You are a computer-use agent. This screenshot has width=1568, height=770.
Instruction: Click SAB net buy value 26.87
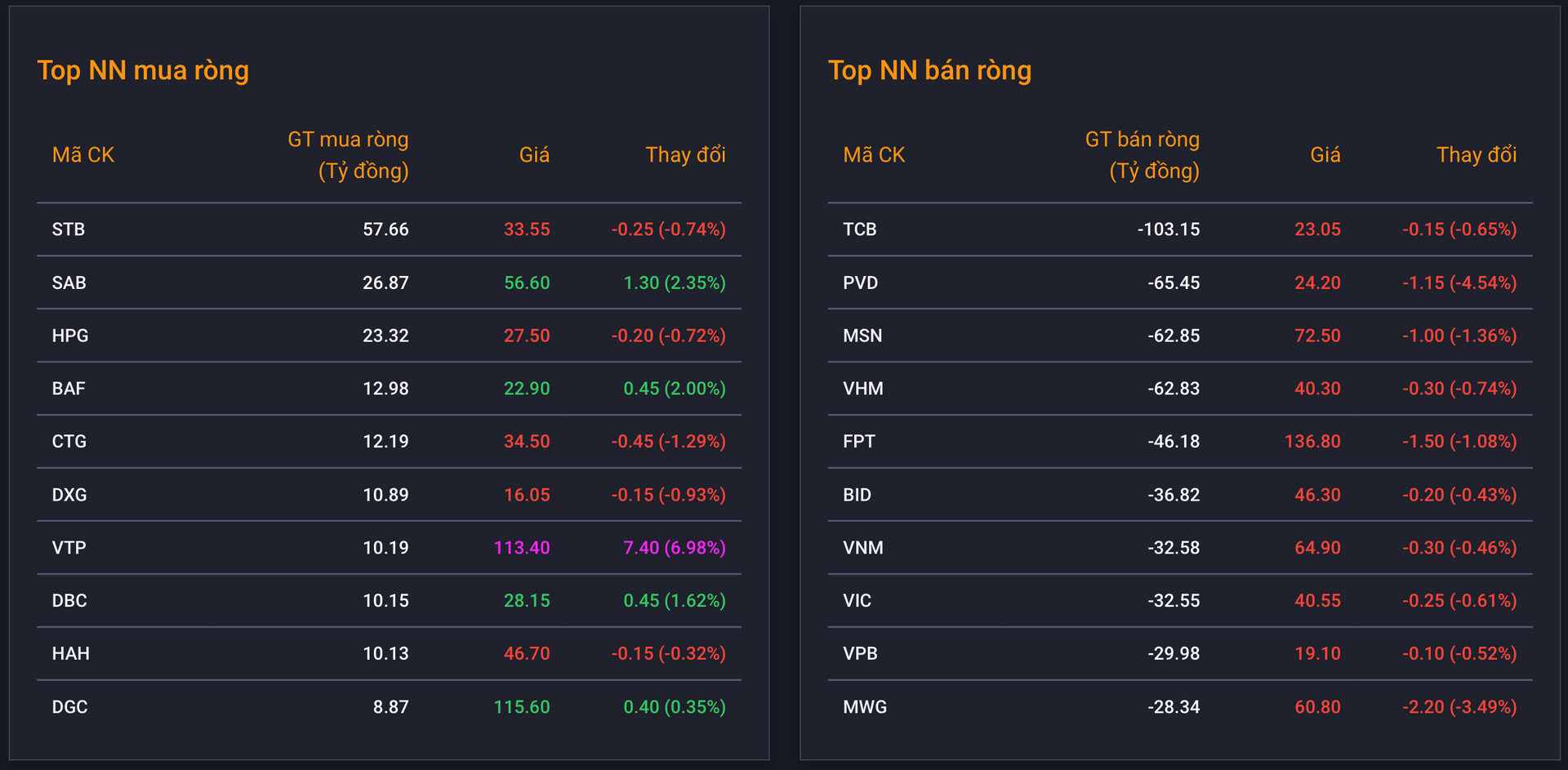pos(385,283)
